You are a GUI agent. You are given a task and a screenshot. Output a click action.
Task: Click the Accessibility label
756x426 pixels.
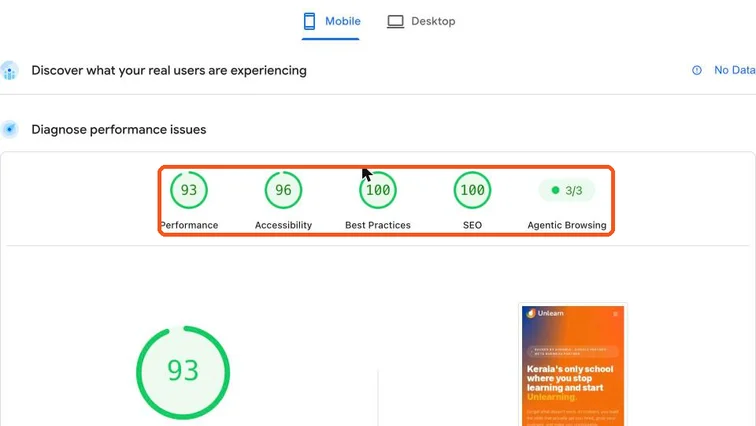284,225
